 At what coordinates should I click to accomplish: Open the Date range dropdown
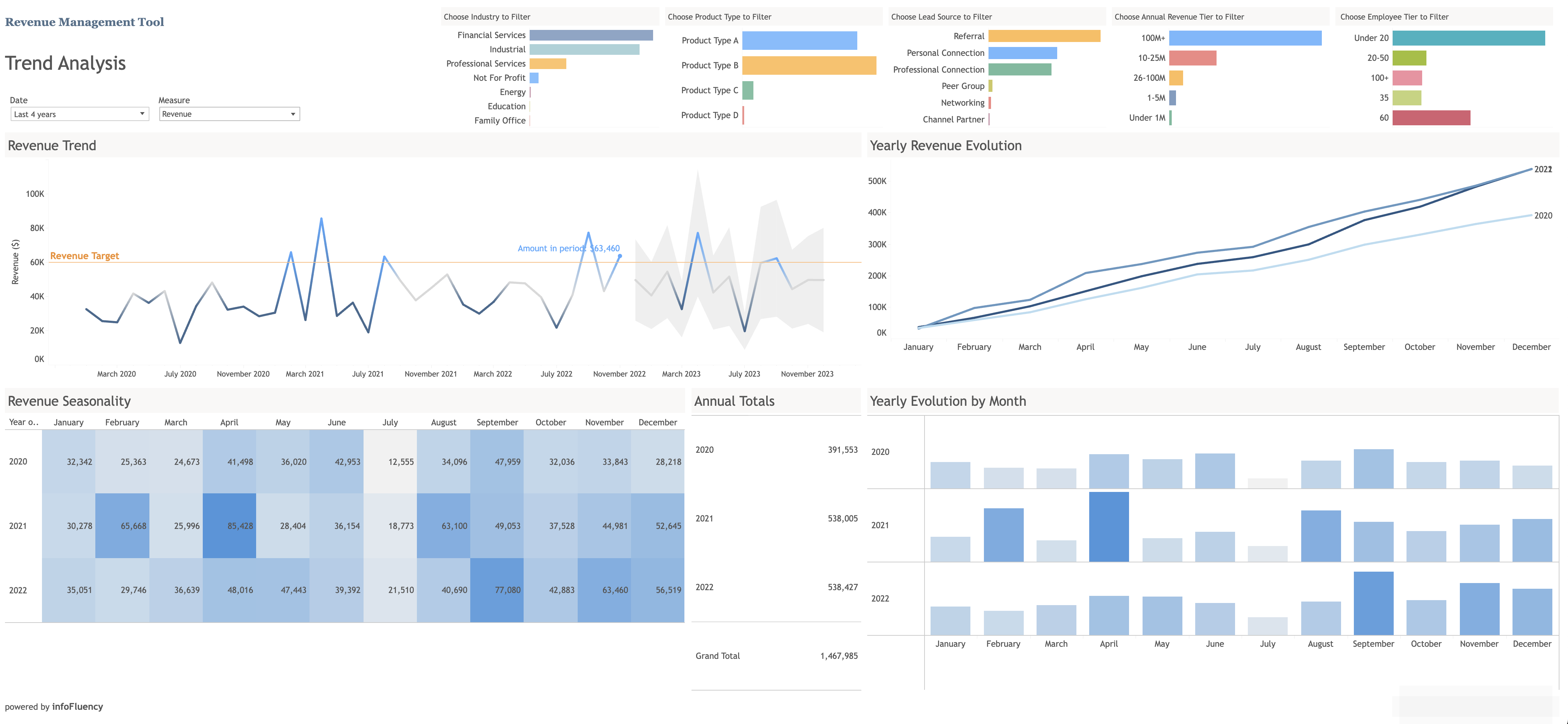[79, 114]
